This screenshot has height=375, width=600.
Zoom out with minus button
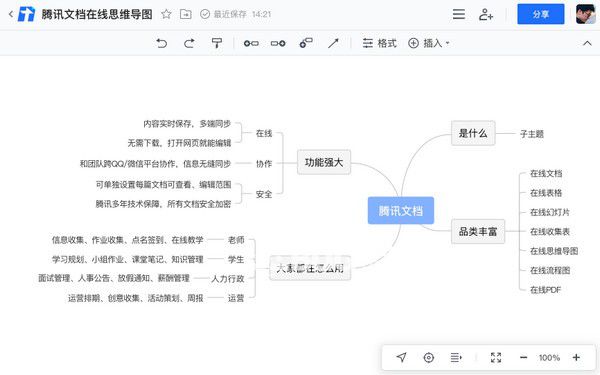(x=523, y=357)
